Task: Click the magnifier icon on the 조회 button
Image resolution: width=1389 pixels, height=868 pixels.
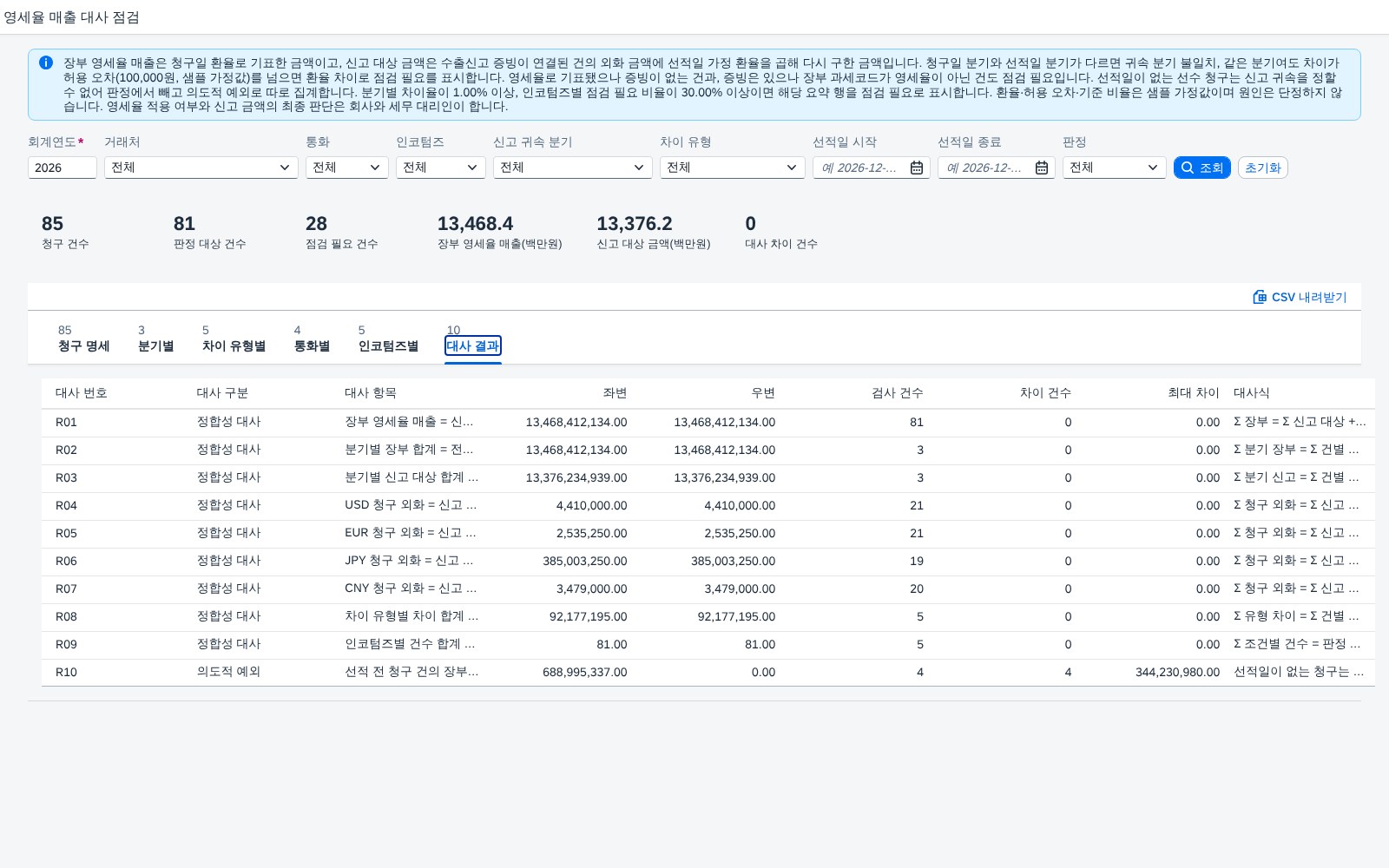Action: tap(1188, 168)
